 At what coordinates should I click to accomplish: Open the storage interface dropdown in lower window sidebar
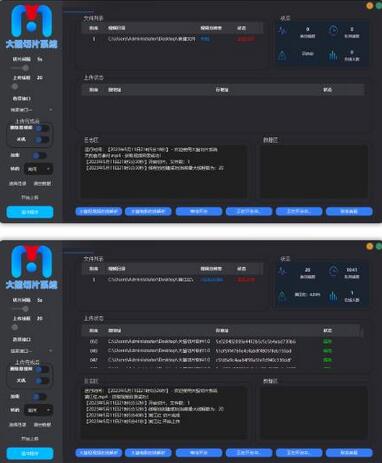31,351
